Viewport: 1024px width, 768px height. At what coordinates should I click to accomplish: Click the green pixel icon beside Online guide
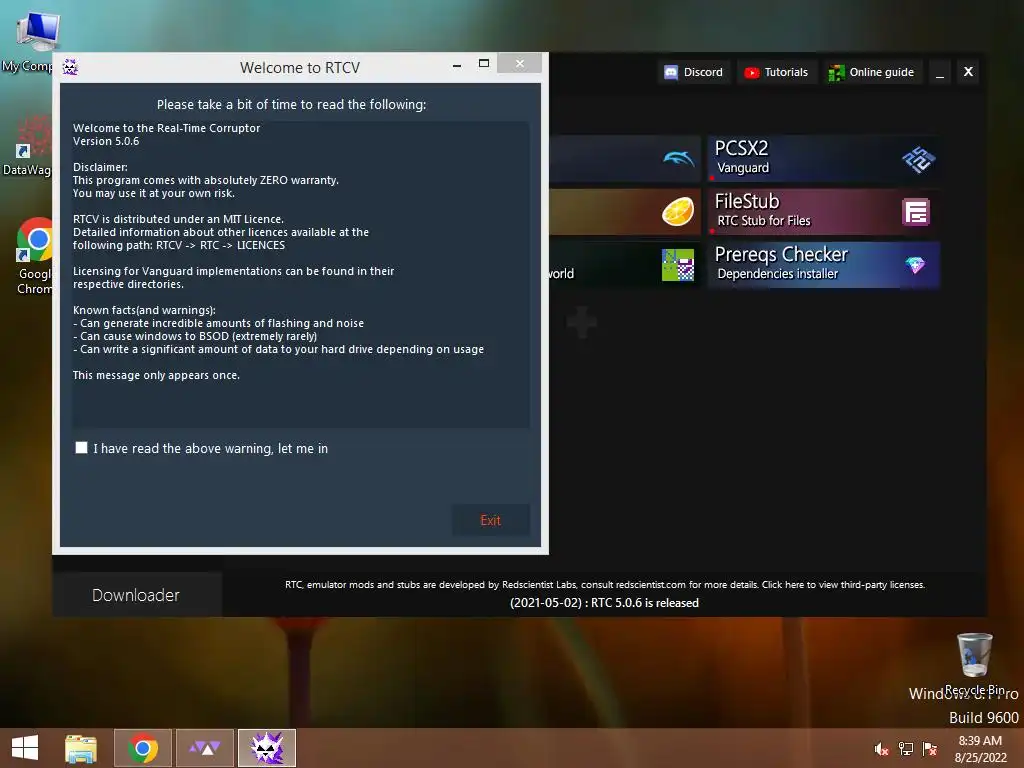pyautogui.click(x=836, y=72)
